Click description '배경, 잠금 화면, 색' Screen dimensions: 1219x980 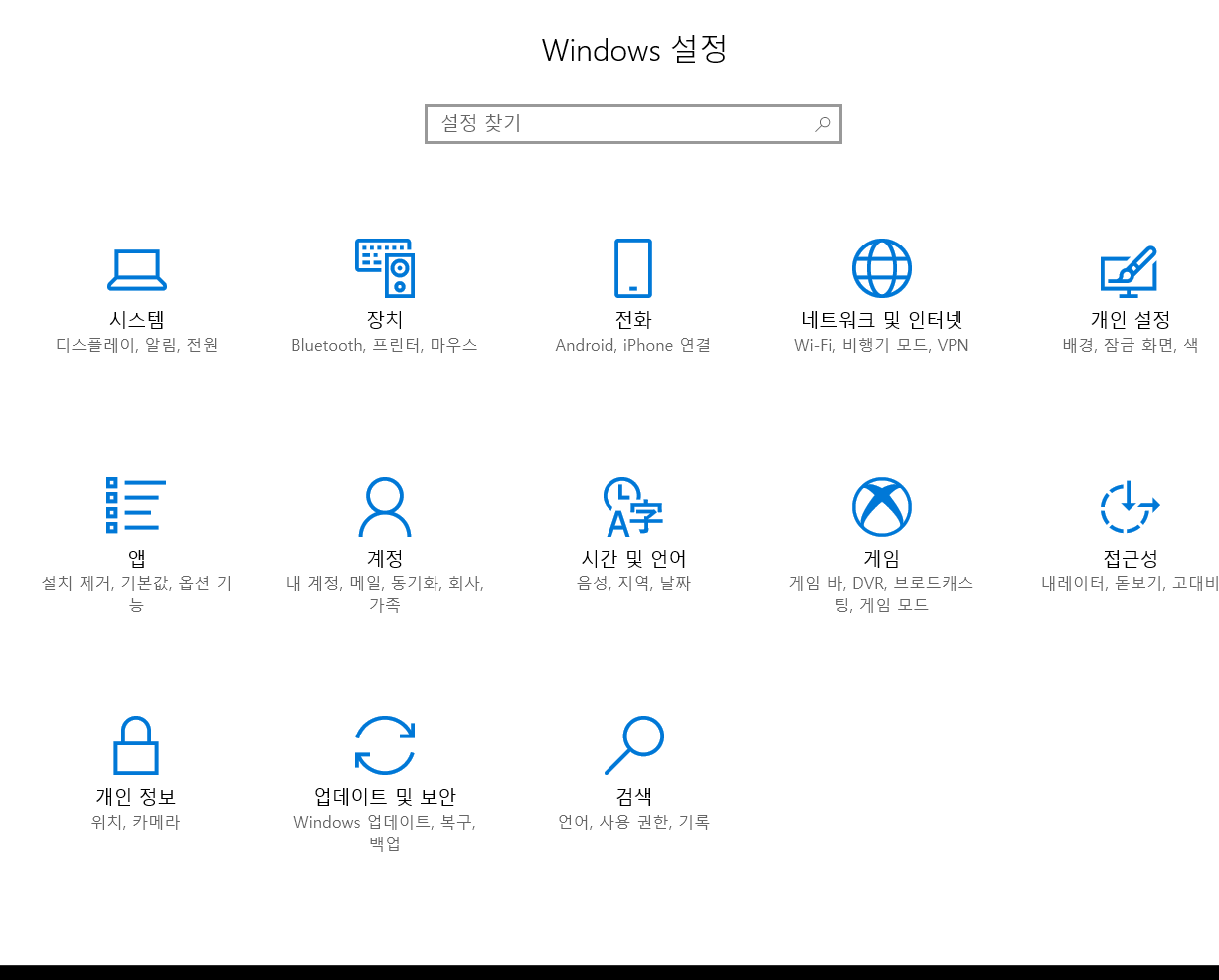pyautogui.click(x=1131, y=345)
